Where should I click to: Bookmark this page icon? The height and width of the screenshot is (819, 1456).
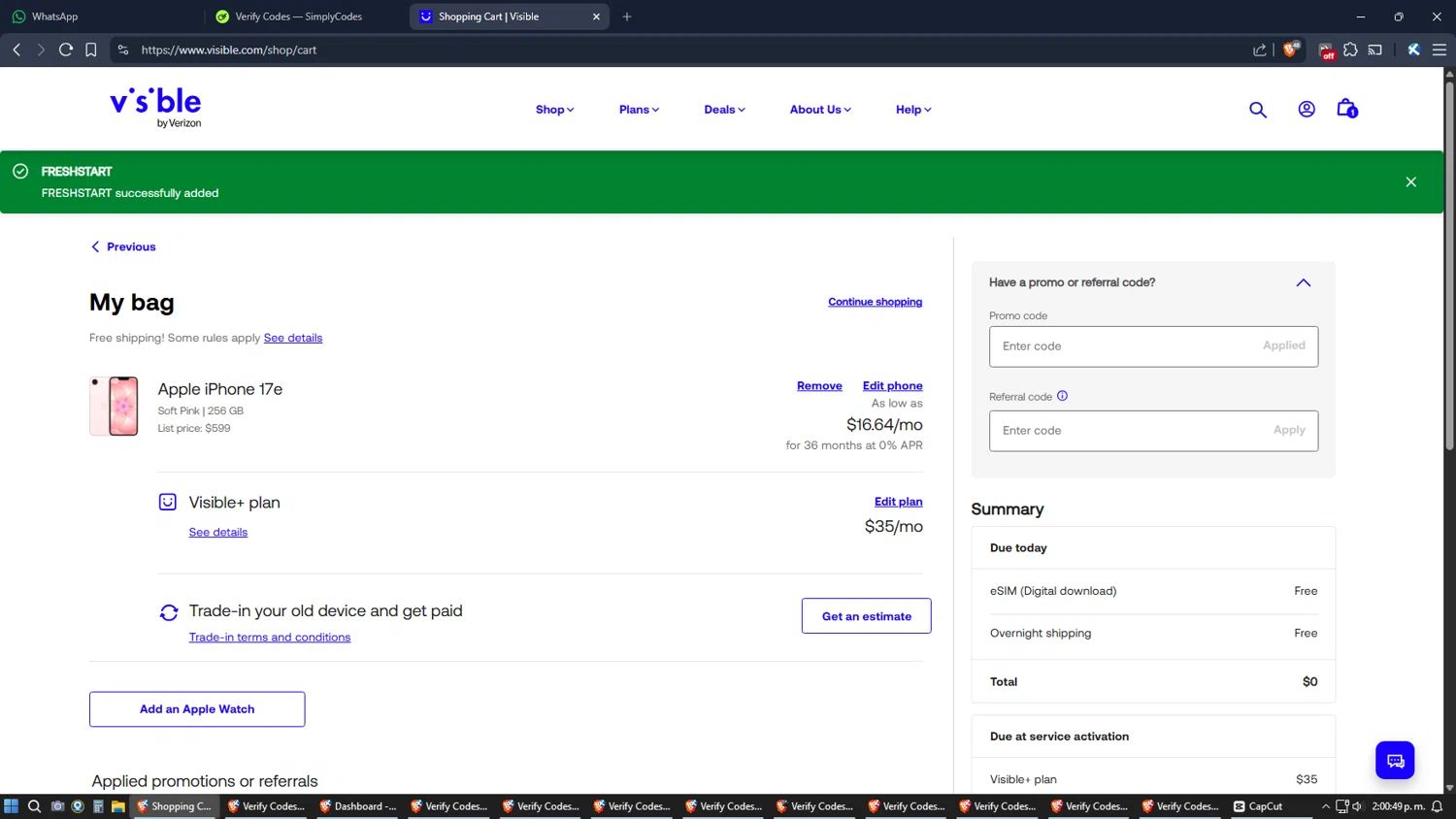(91, 49)
